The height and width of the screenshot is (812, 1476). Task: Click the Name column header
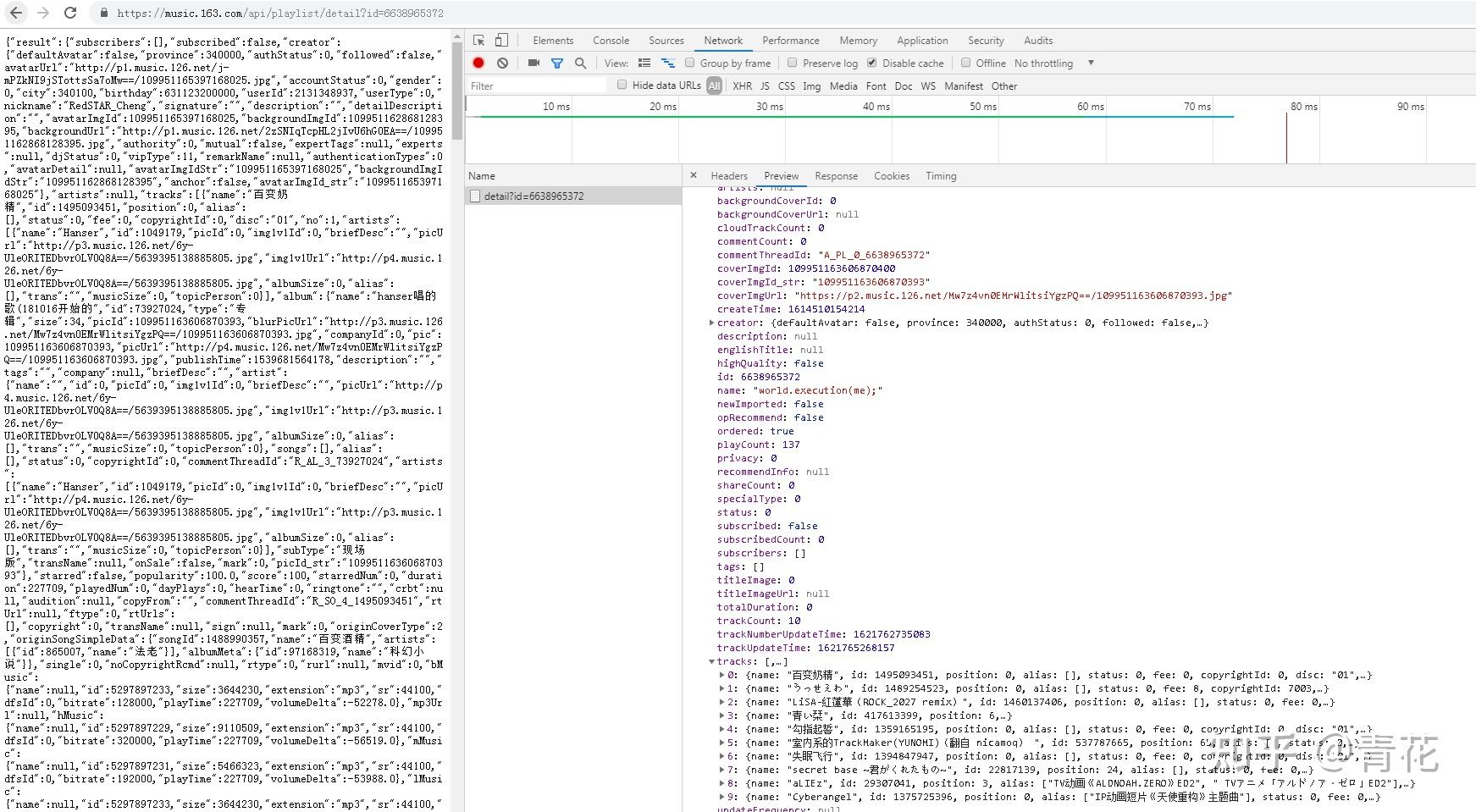tap(573, 175)
